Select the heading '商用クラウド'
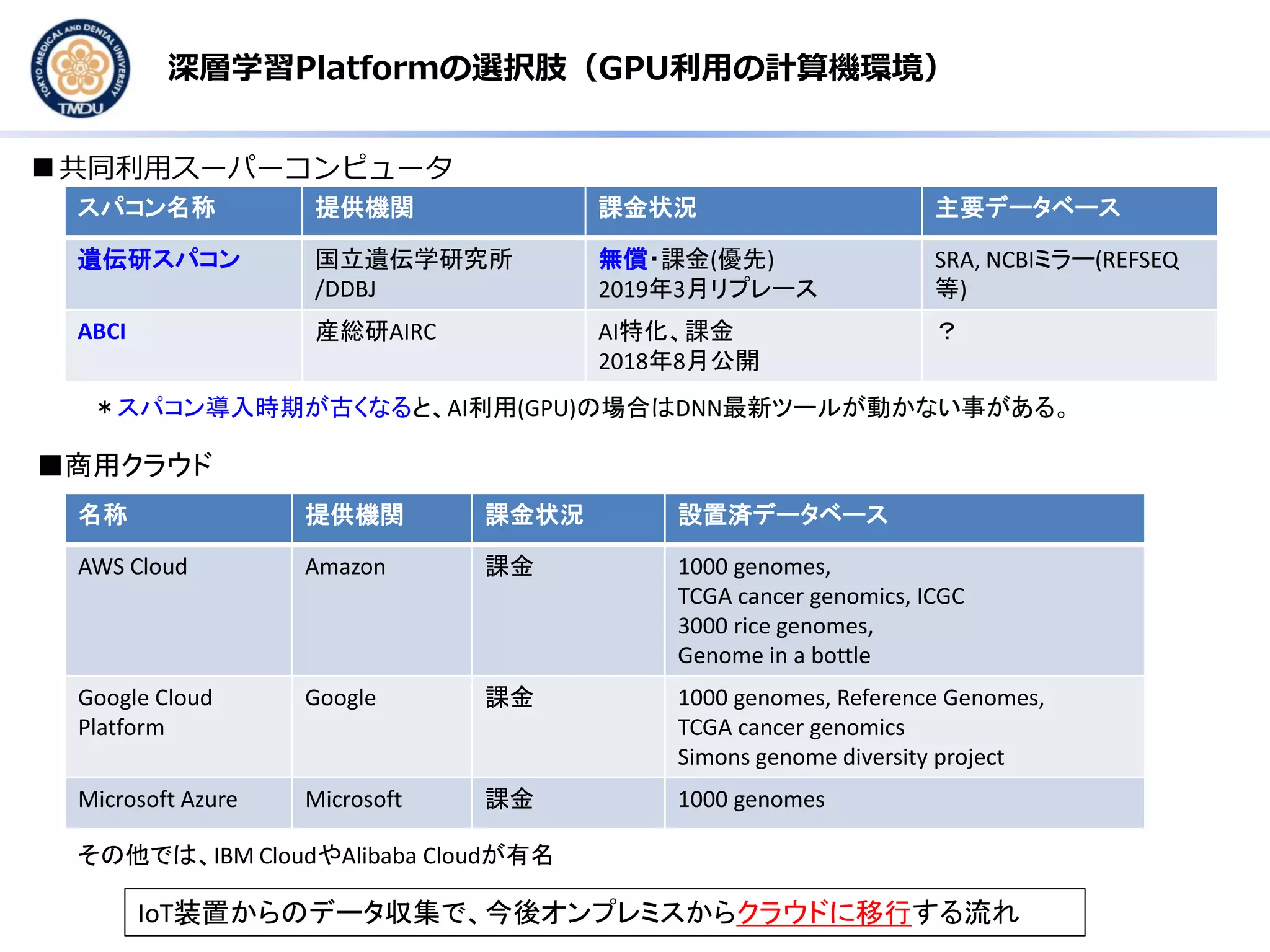Viewport: 1270px width, 952px height. pyautogui.click(x=138, y=465)
